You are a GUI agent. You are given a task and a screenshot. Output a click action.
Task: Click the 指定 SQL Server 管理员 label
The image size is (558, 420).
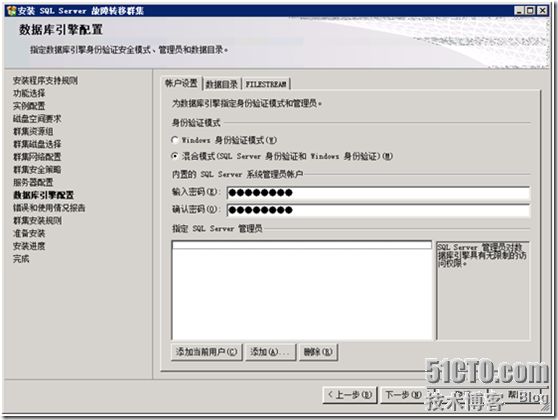(217, 229)
